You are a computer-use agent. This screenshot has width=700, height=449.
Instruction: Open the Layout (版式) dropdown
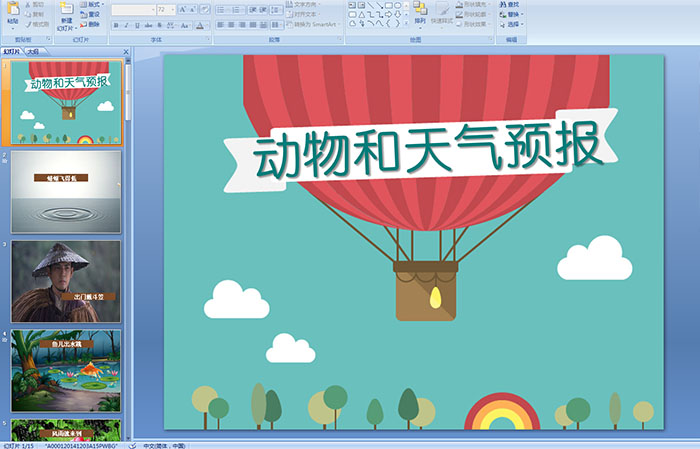click(x=92, y=4)
